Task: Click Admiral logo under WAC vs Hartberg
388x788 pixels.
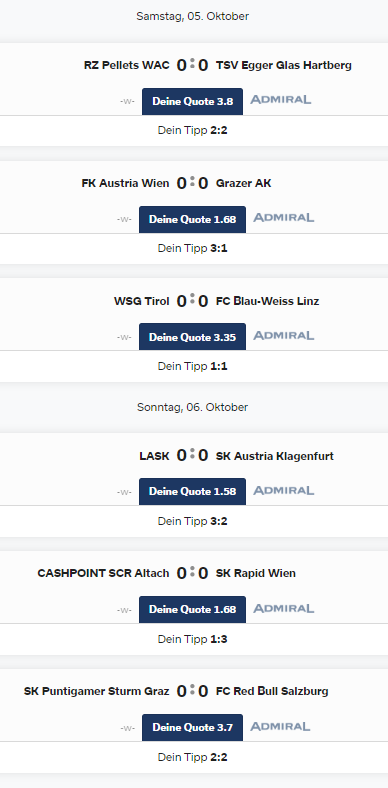Action: point(280,100)
